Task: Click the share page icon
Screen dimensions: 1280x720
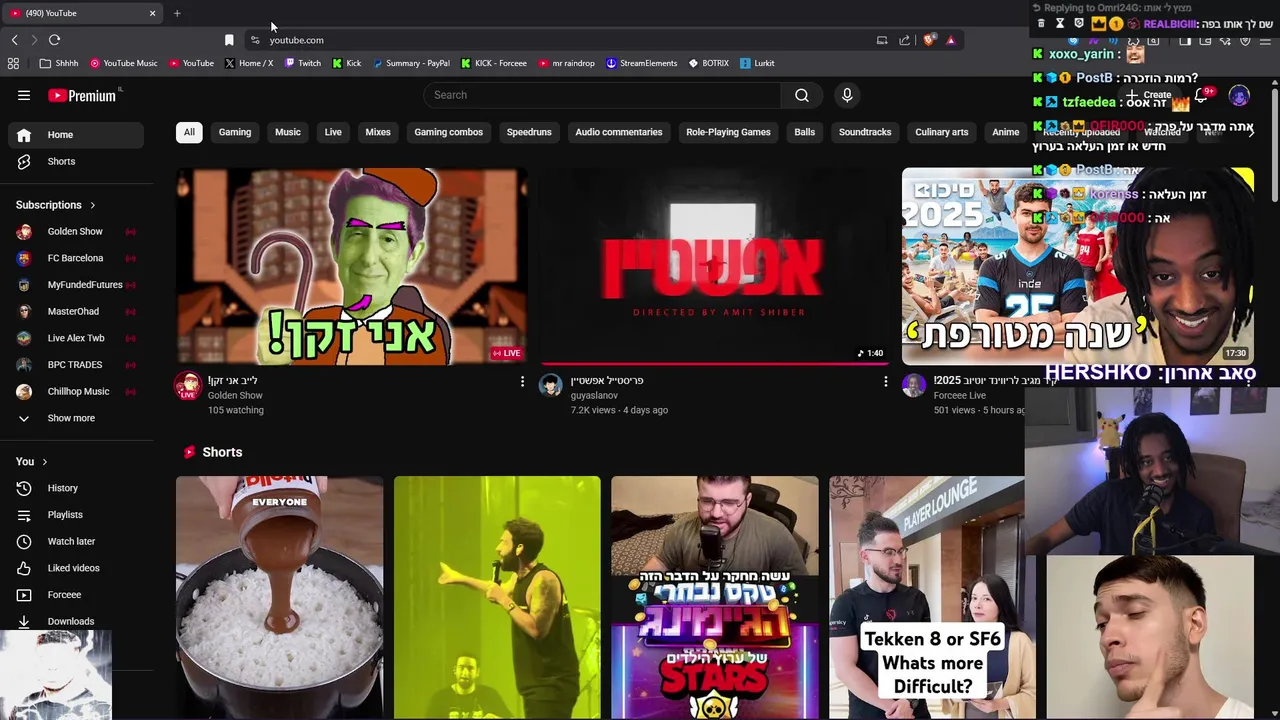Action: pos(904,40)
